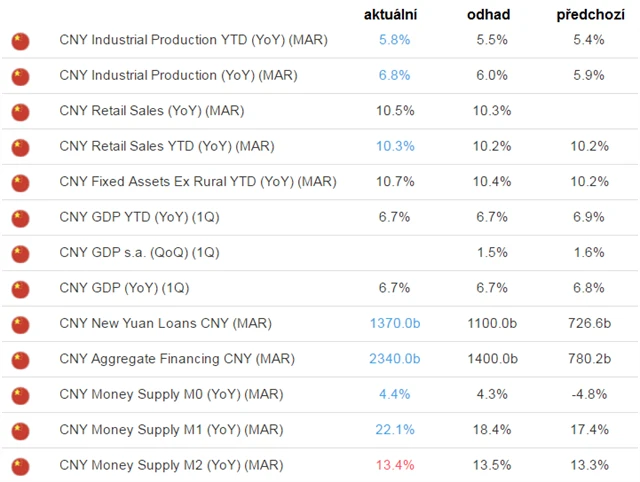Click the China flag beside Fixed Assets Ex Rural
The image size is (640, 482).
pos(20,182)
